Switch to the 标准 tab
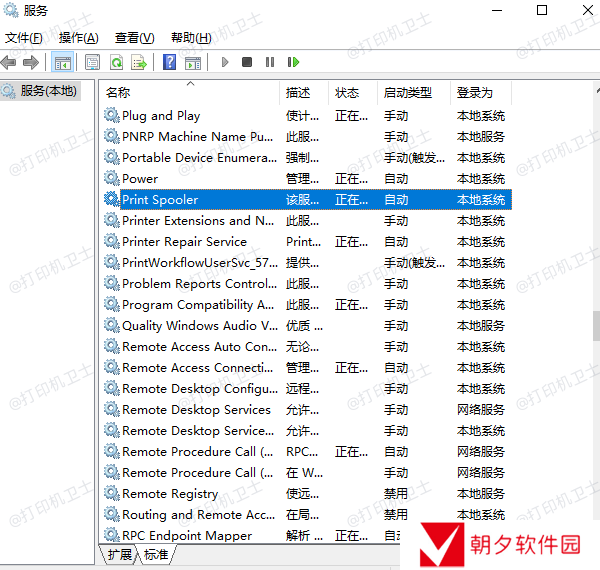Screen dimensions: 600x570 [x=156, y=554]
